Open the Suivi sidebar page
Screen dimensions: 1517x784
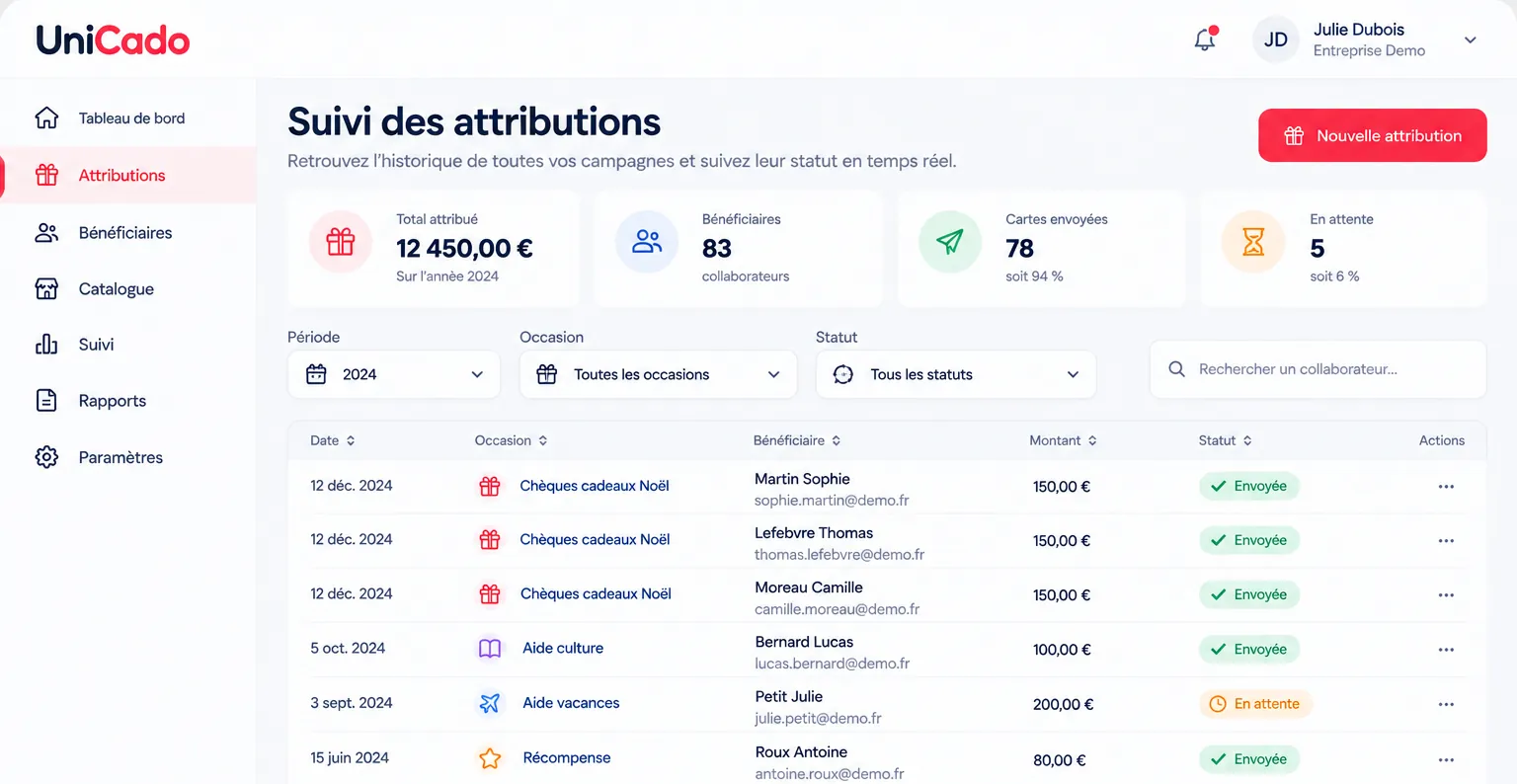coord(128,345)
